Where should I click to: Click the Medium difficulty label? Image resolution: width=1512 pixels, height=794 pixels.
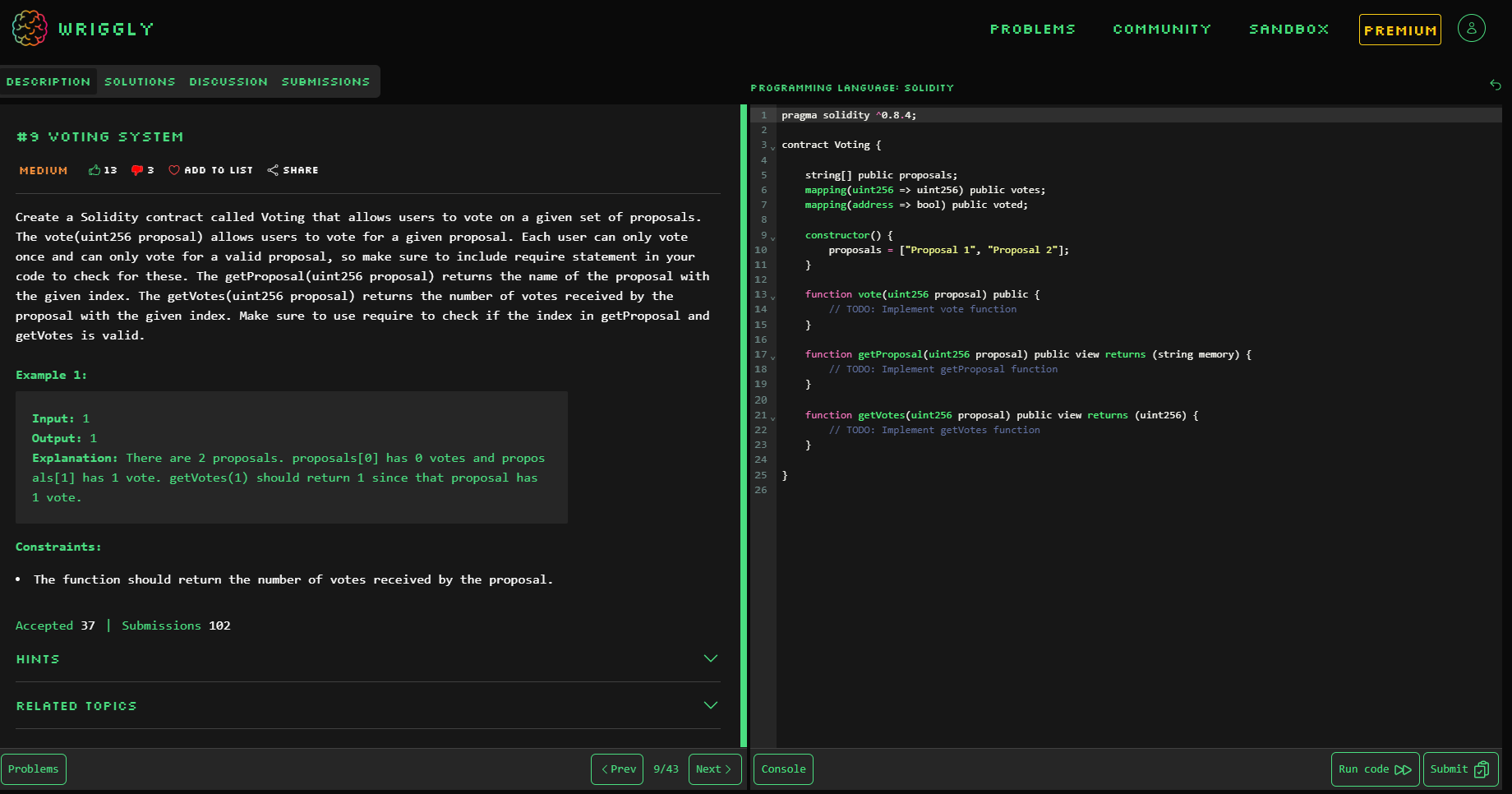click(44, 170)
